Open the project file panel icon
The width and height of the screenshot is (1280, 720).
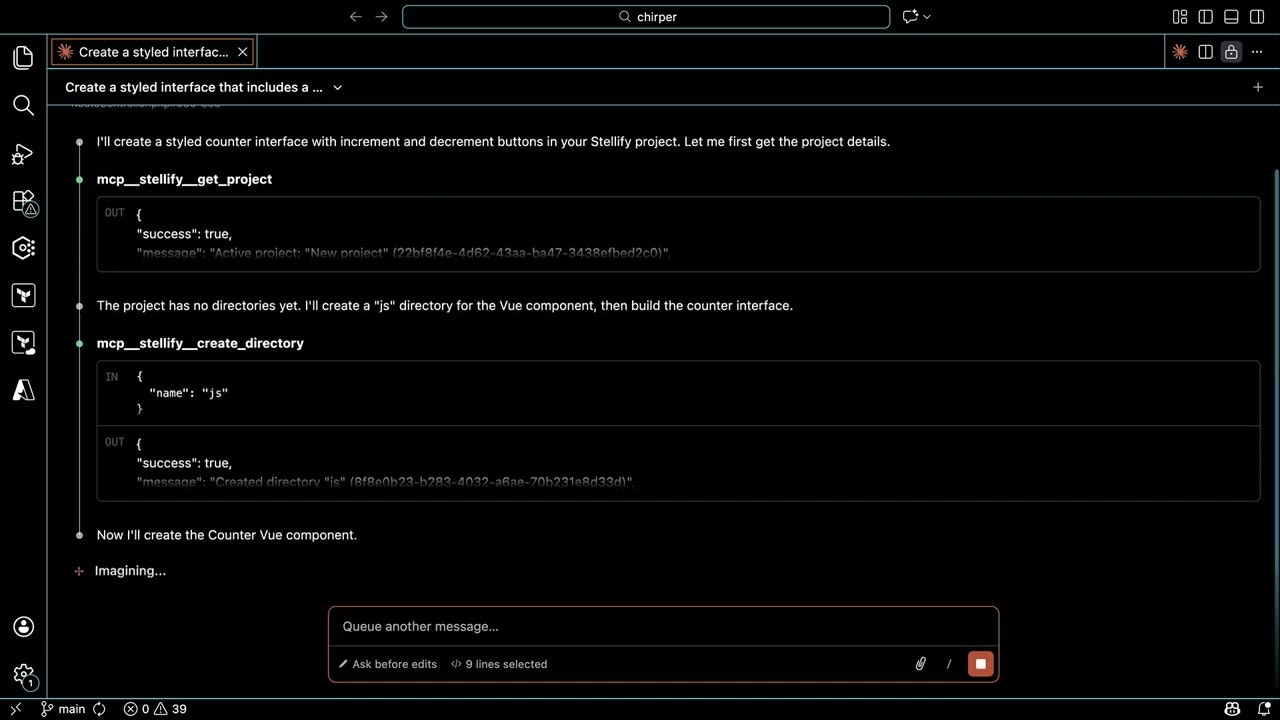point(23,57)
